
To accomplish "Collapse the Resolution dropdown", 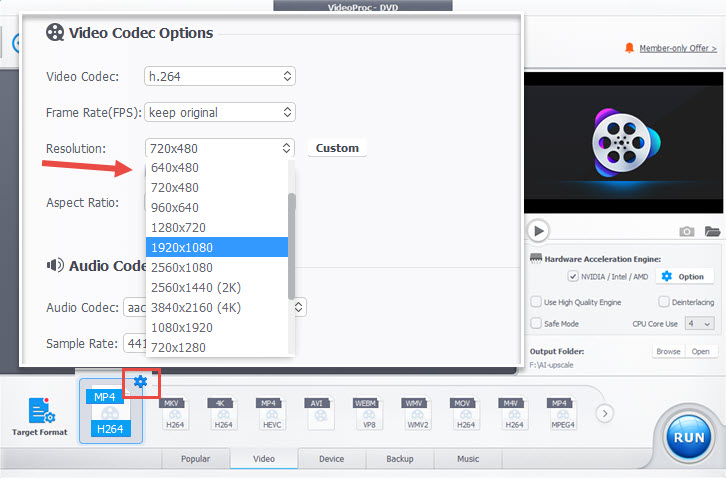I will 220,148.
